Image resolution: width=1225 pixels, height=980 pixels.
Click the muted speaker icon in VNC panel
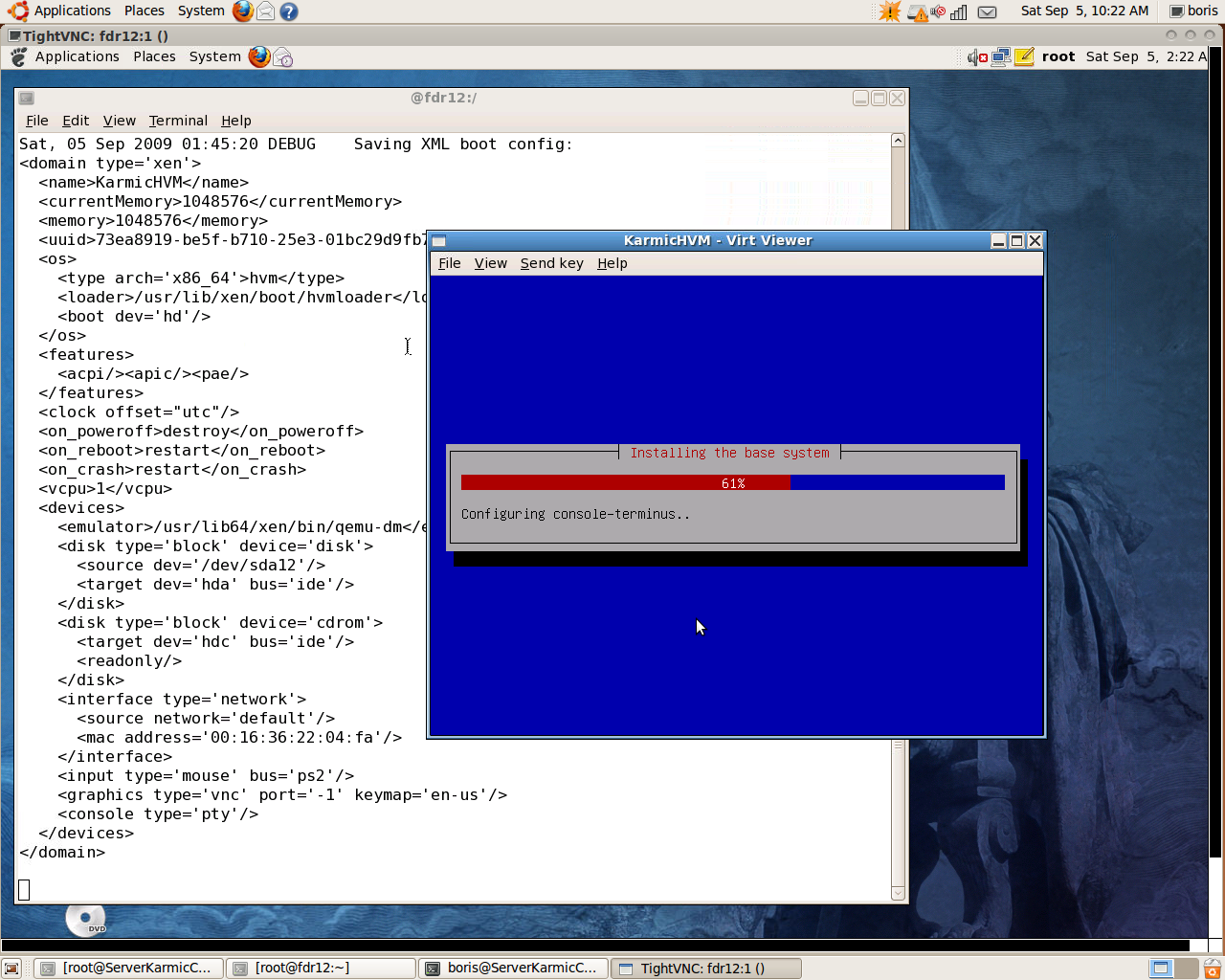point(977,57)
